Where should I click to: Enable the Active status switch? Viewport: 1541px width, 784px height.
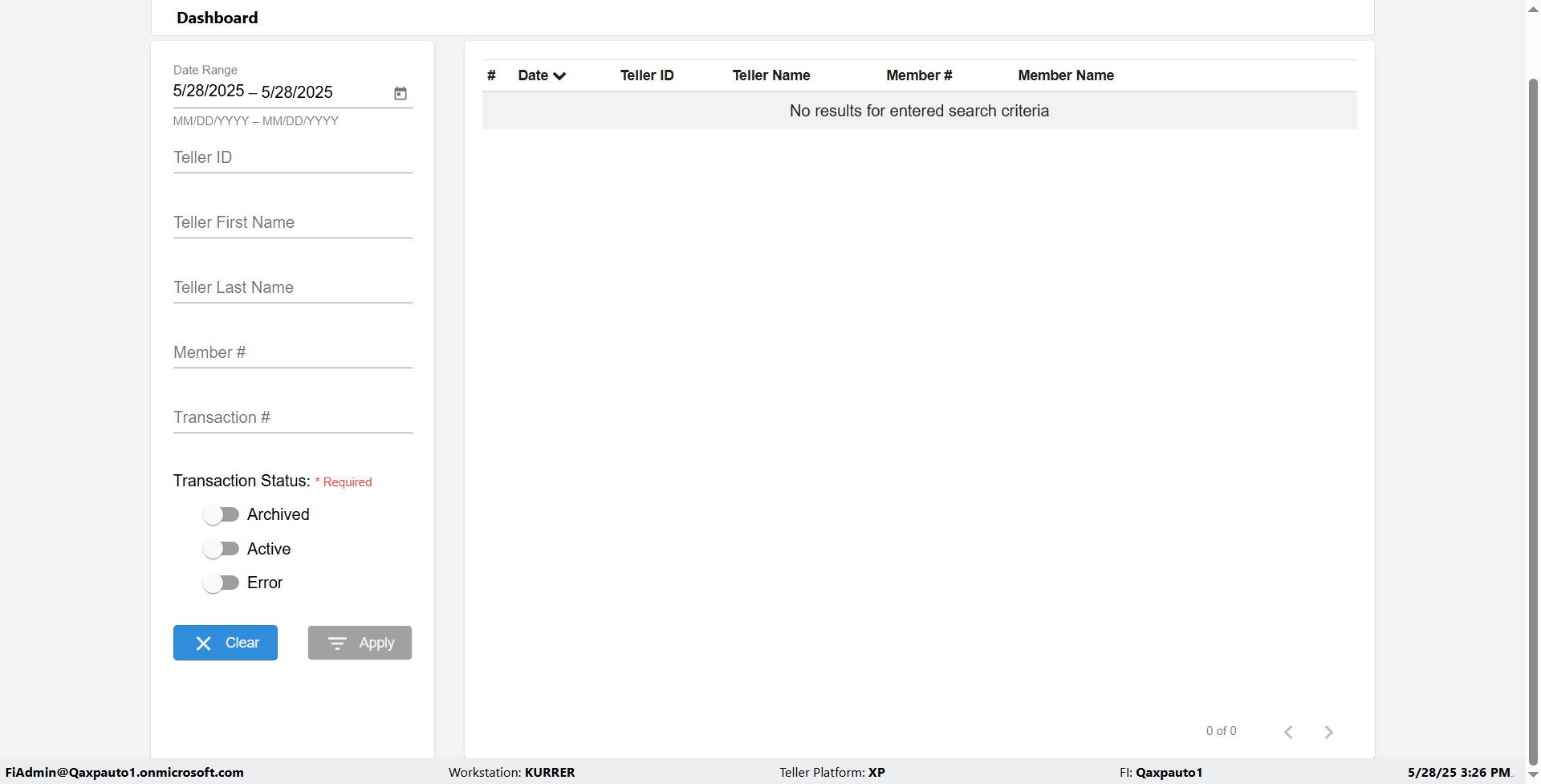click(x=221, y=549)
